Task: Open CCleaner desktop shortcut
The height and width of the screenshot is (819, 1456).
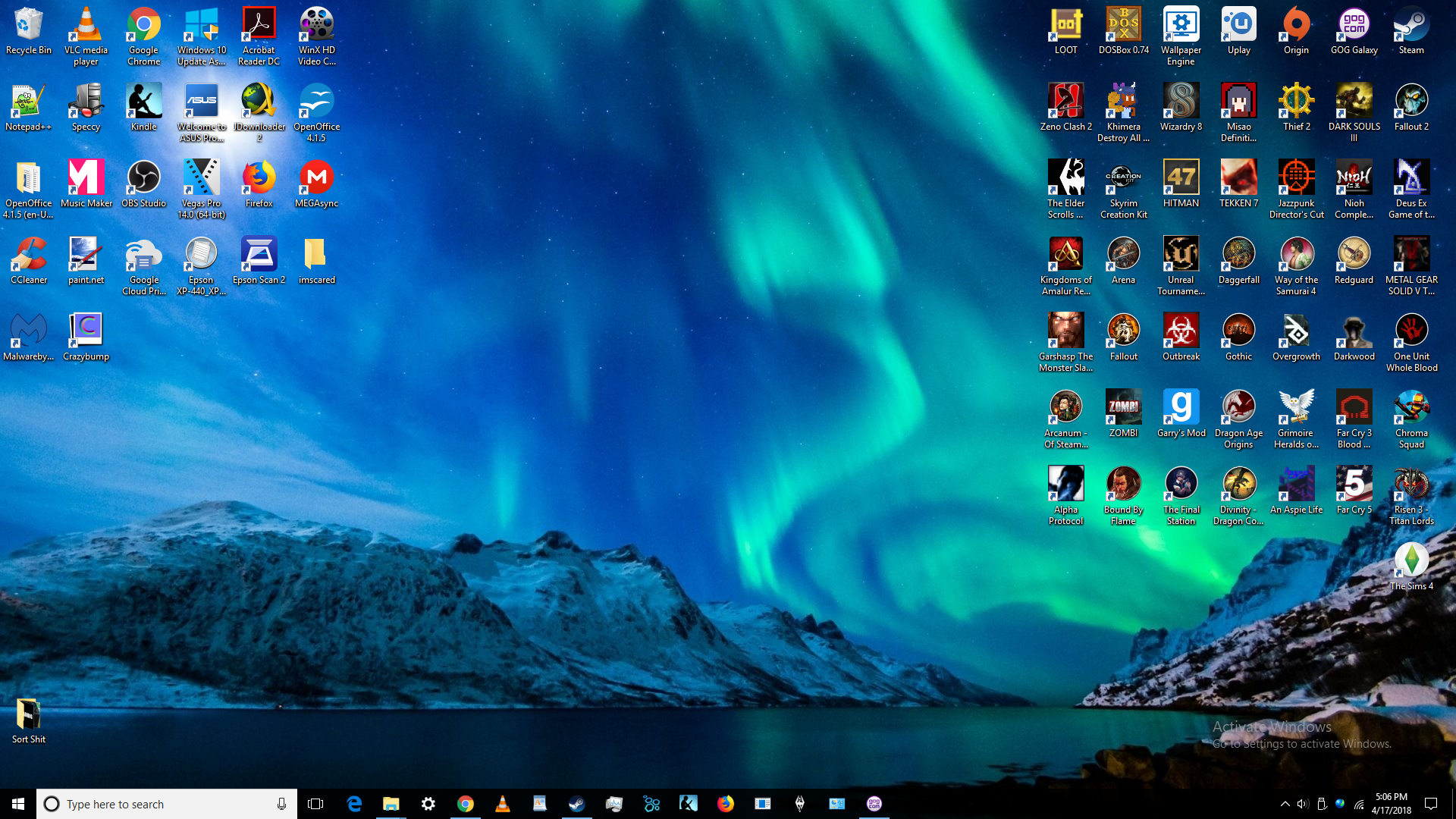Action: coord(29,262)
